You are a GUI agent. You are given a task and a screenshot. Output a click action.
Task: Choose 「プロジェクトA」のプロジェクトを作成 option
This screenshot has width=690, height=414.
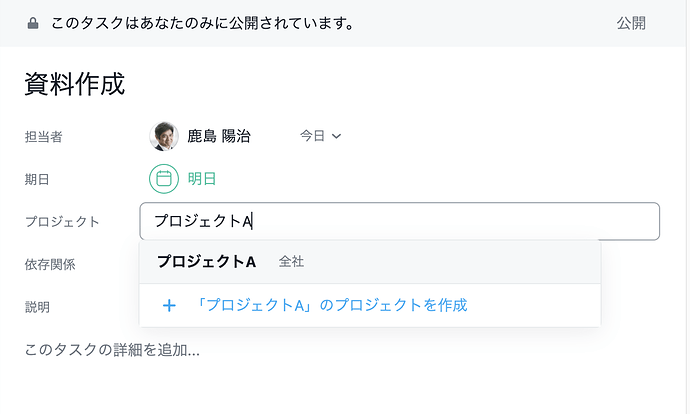[332, 305]
